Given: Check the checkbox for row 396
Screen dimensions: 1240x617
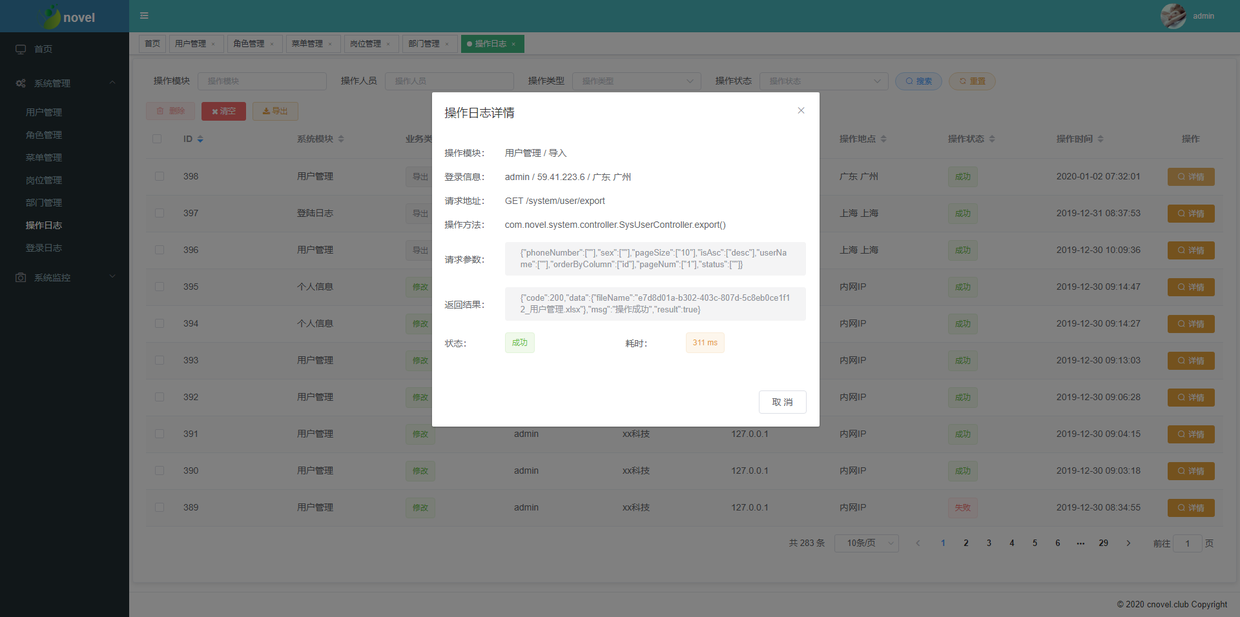Looking at the screenshot, I should pyautogui.click(x=159, y=250).
